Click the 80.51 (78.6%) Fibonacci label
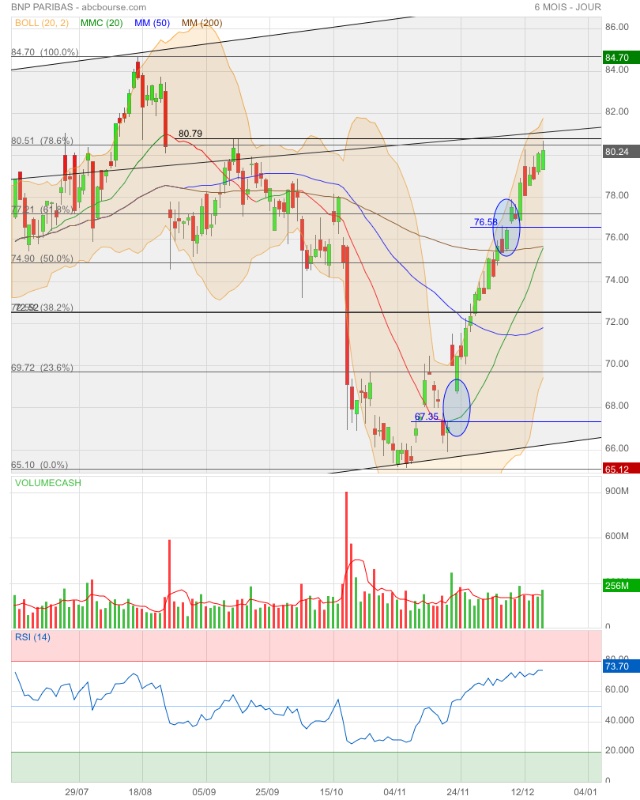 42,140
